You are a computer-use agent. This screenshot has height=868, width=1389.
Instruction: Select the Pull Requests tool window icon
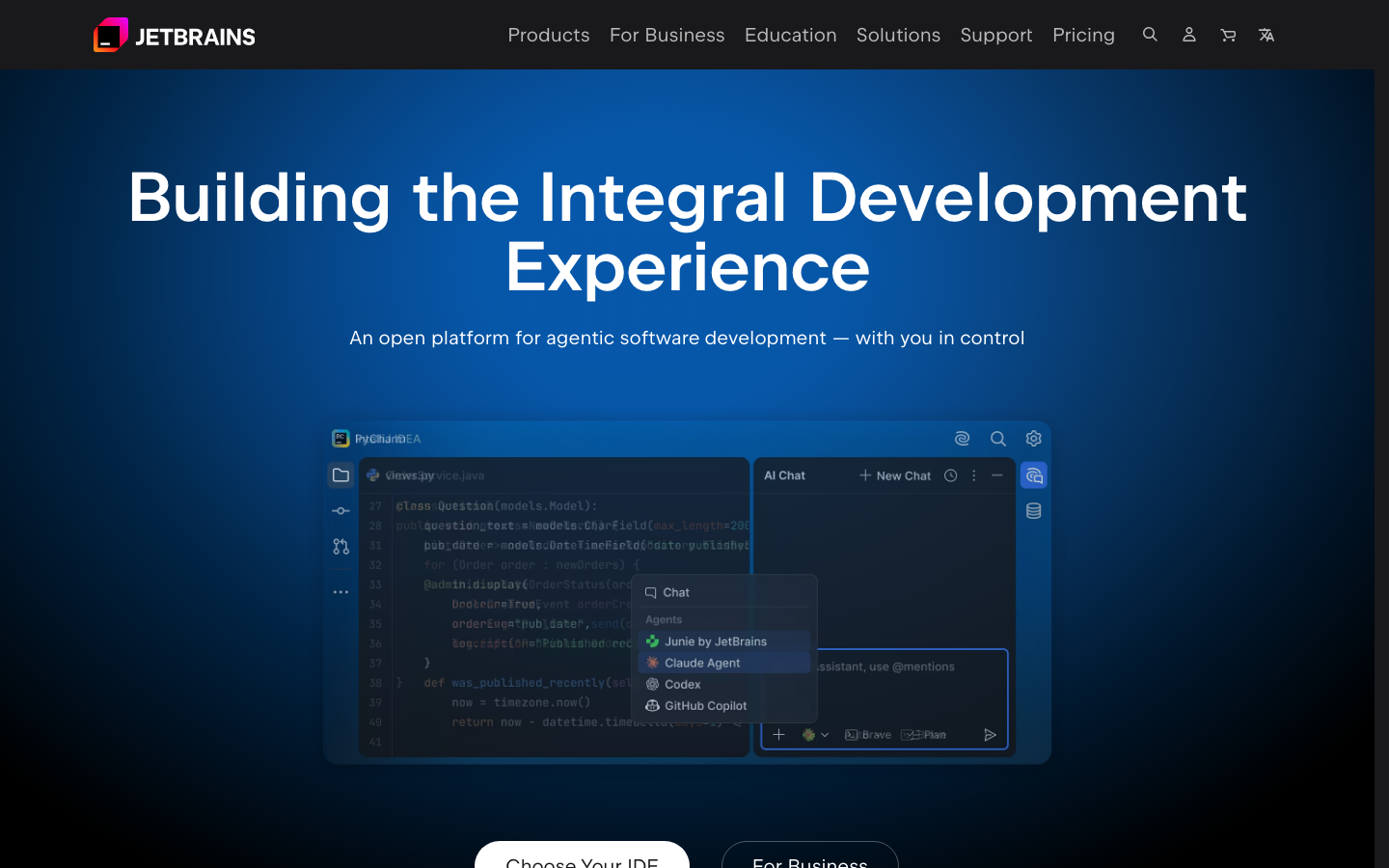coord(340,547)
